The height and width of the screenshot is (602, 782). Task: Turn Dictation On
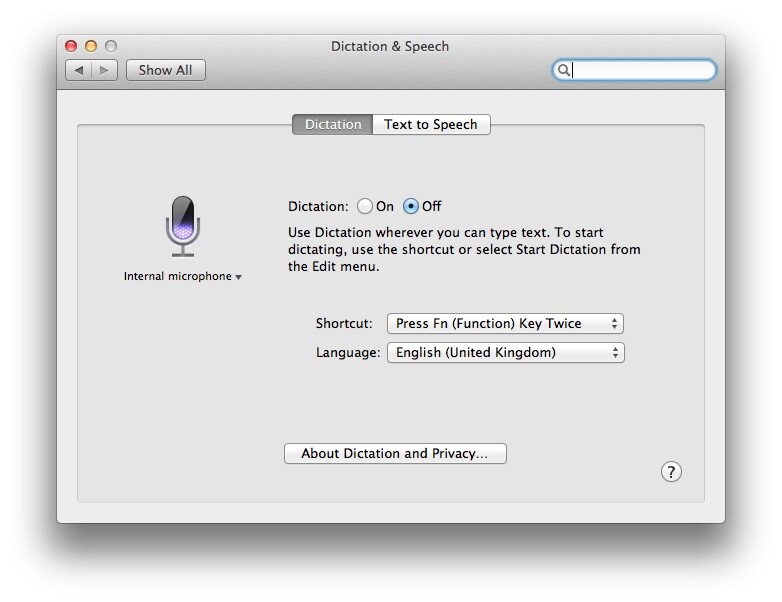pos(365,206)
